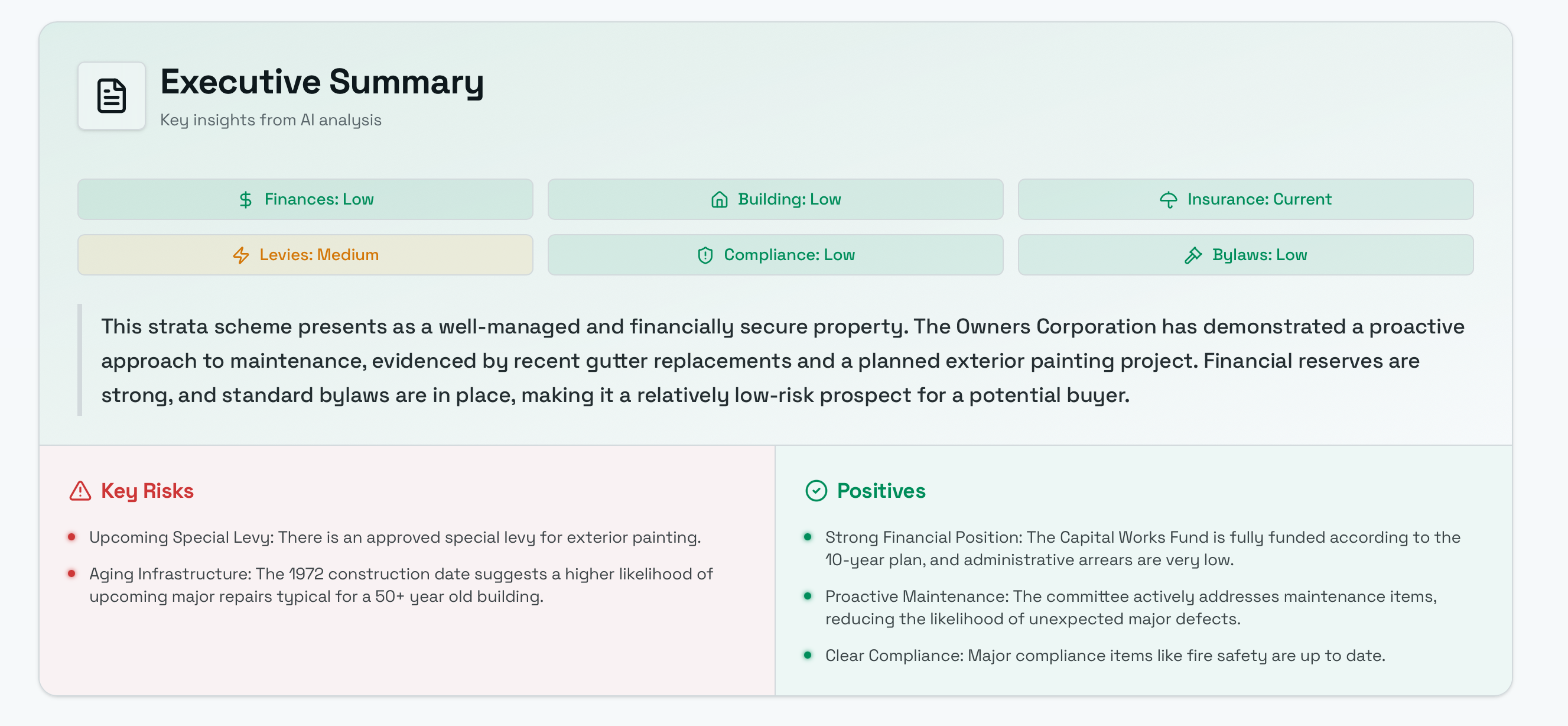Open the Insurance: Current badge
Viewport: 1568px width, 726px height.
click(x=1245, y=199)
